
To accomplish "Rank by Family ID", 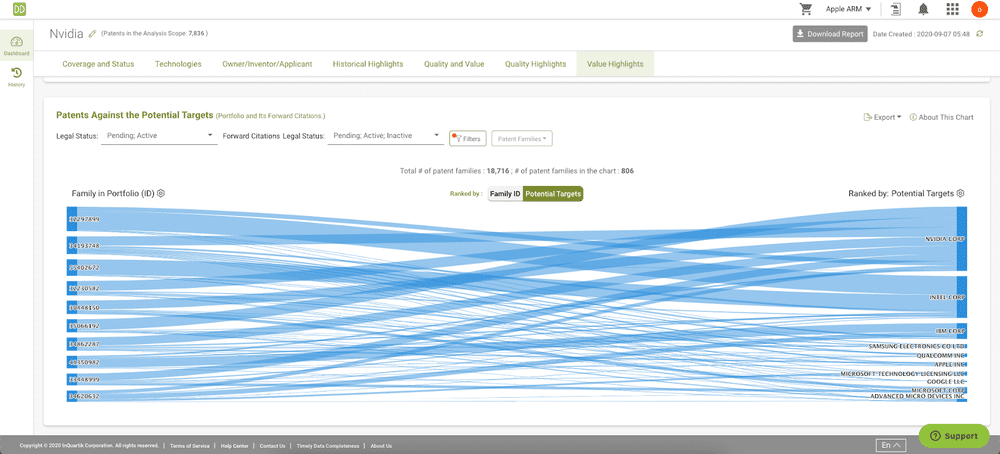I will point(505,193).
